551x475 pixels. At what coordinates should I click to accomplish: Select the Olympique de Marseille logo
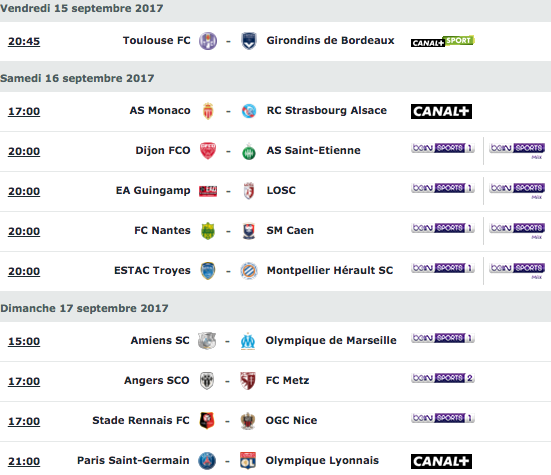[248, 341]
